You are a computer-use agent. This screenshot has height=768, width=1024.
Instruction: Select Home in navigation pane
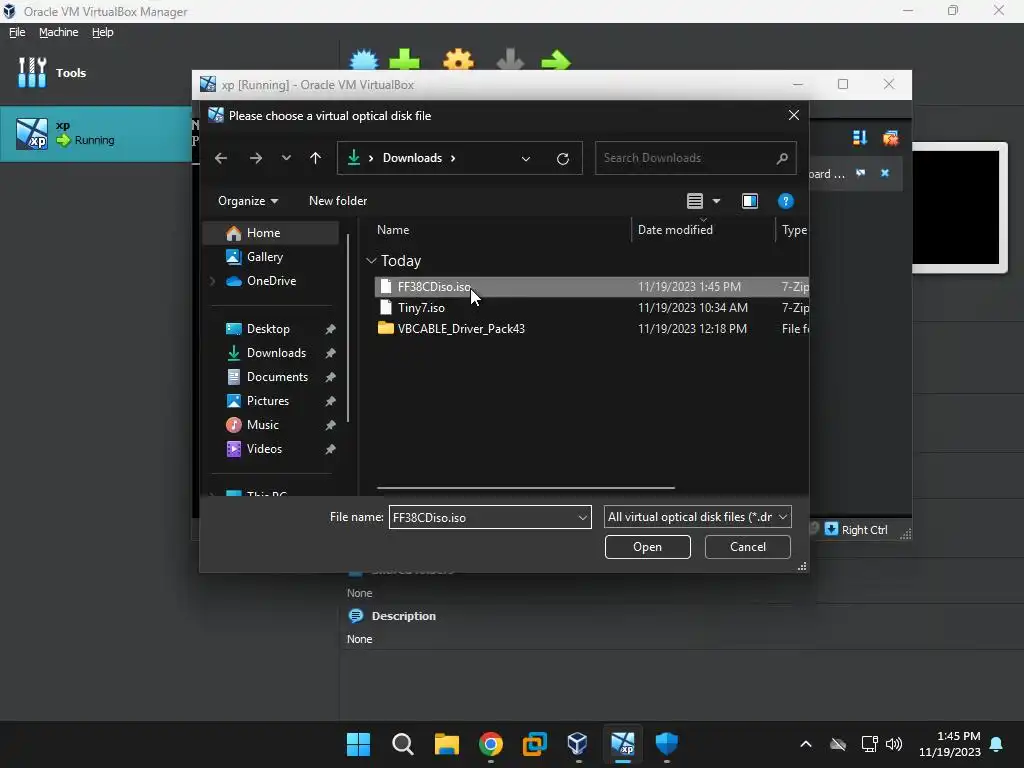pyautogui.click(x=271, y=233)
